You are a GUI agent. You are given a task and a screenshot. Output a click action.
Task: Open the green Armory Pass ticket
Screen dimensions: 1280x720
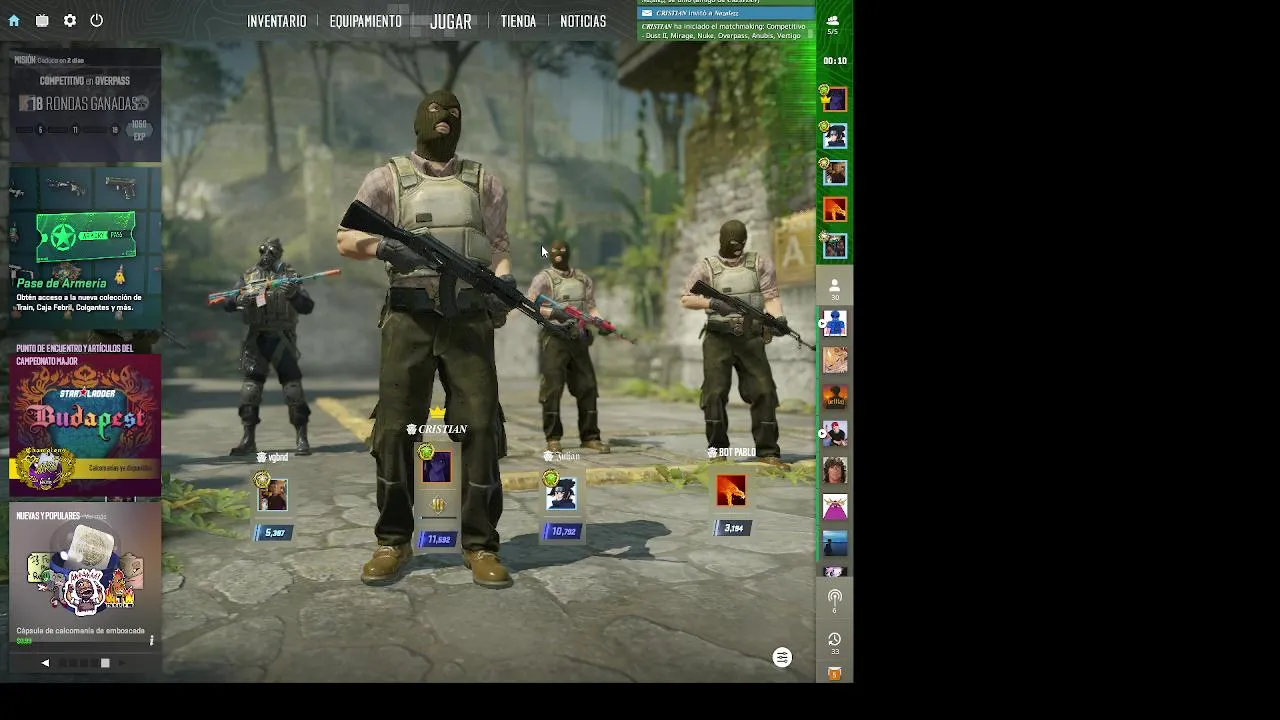pyautogui.click(x=85, y=237)
